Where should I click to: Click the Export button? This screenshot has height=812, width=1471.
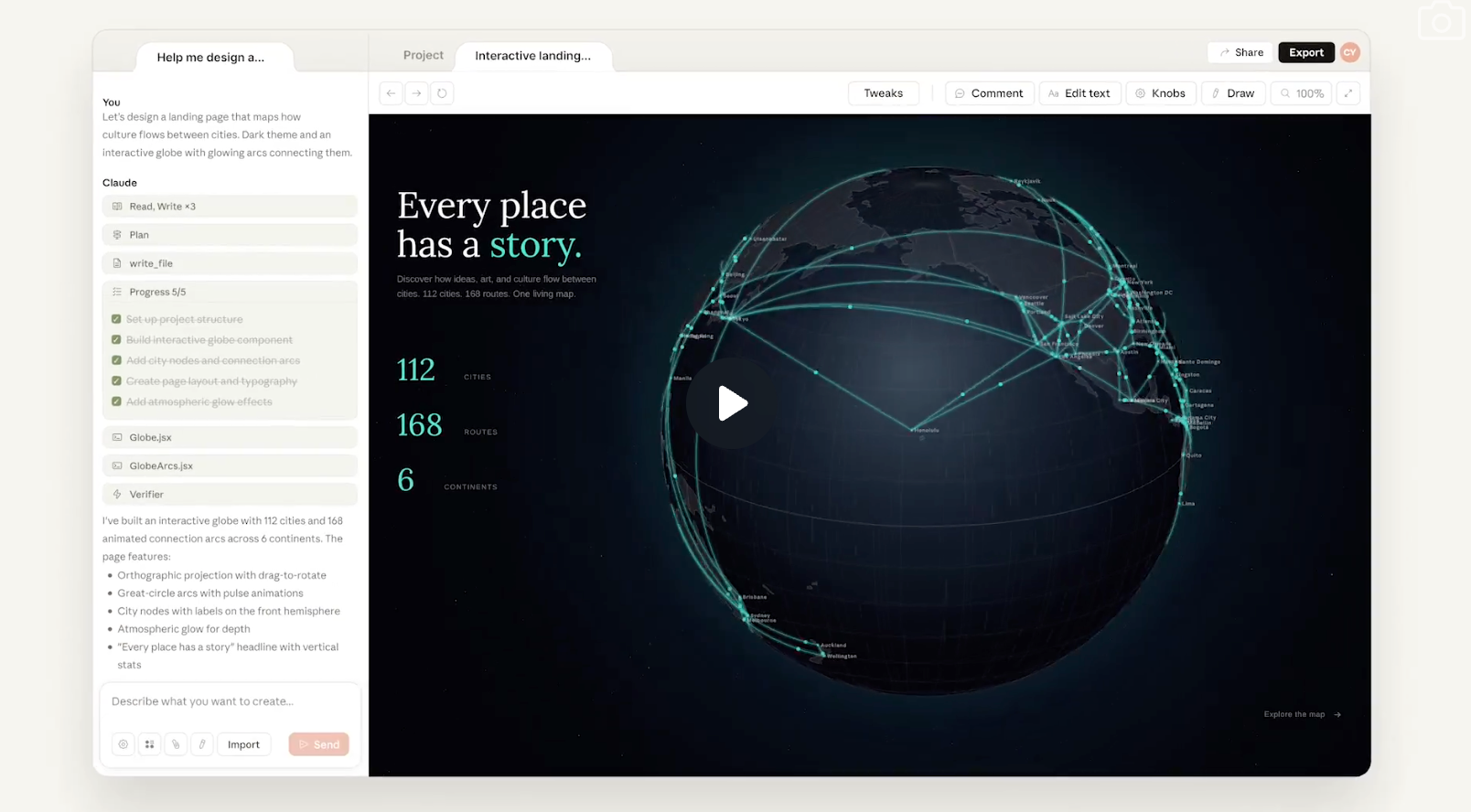pyautogui.click(x=1306, y=53)
